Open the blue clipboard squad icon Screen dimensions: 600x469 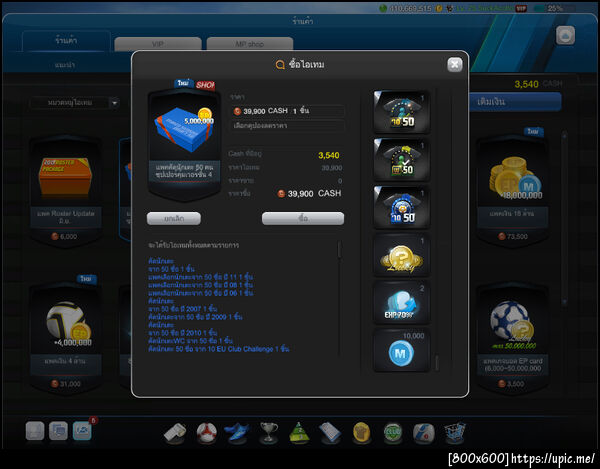(x=330, y=433)
